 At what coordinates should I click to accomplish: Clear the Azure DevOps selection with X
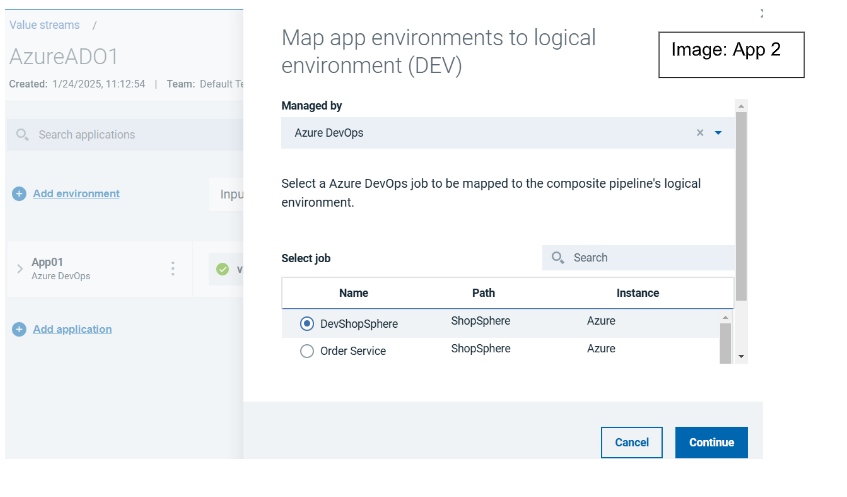[700, 133]
